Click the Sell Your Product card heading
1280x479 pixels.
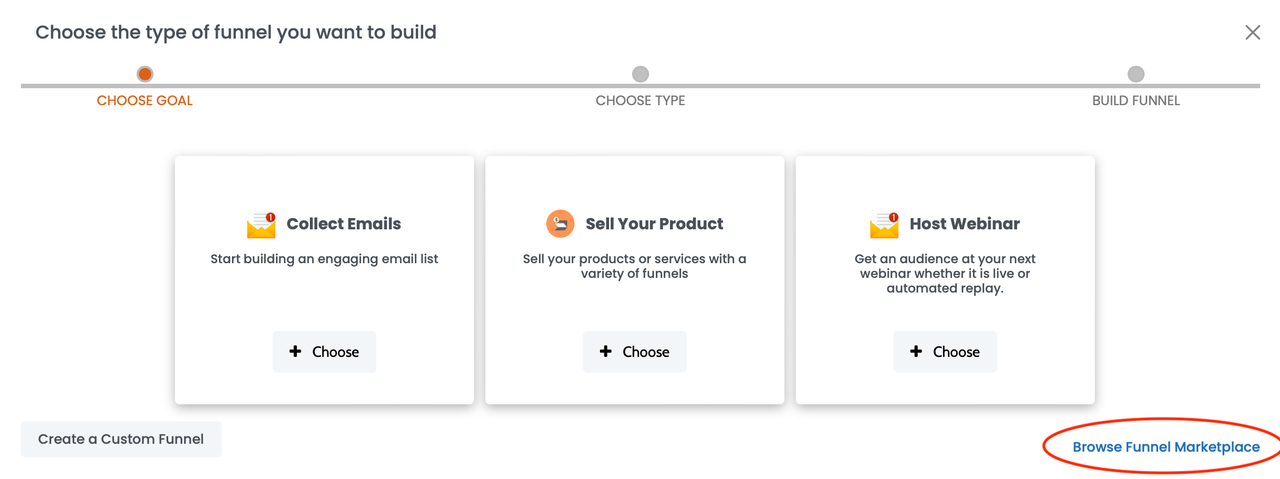coord(654,224)
